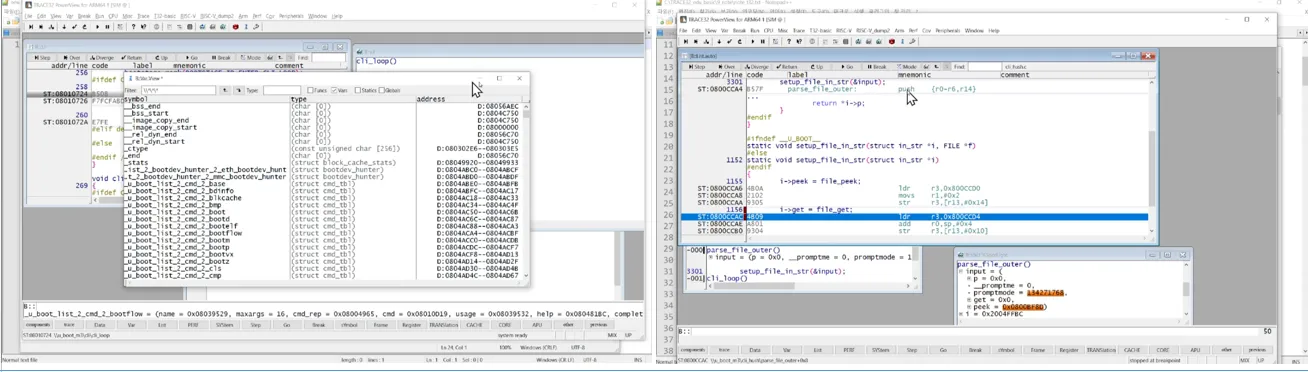Click Register softkey in left TRACE32 bottom bar
The width and height of the screenshot is (1308, 372).
click(x=411, y=325)
